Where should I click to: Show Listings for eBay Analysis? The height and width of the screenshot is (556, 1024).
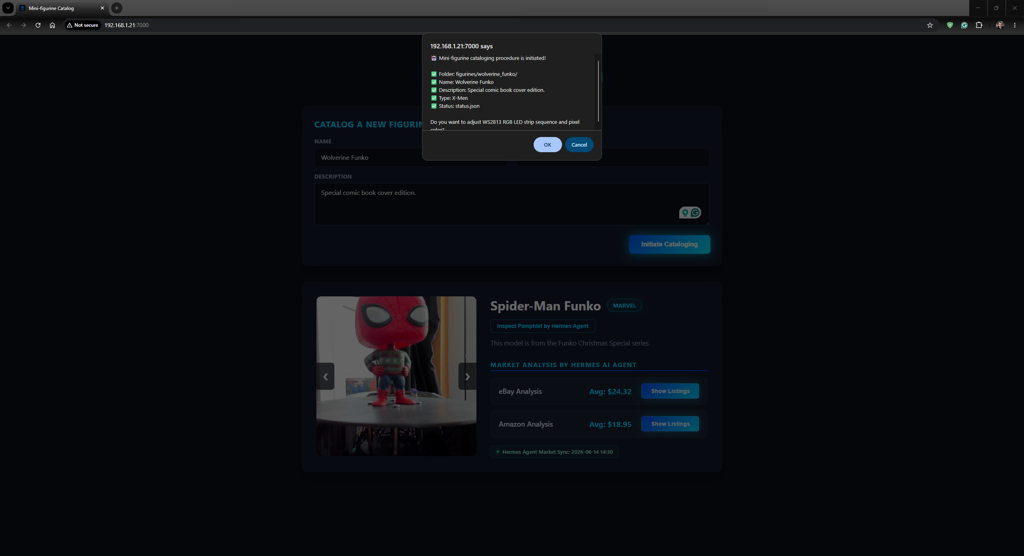(x=670, y=391)
